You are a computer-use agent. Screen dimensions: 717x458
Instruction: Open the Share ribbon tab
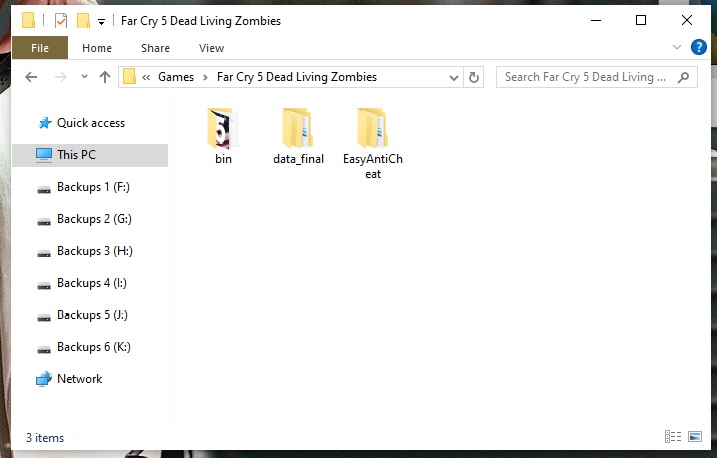(155, 48)
